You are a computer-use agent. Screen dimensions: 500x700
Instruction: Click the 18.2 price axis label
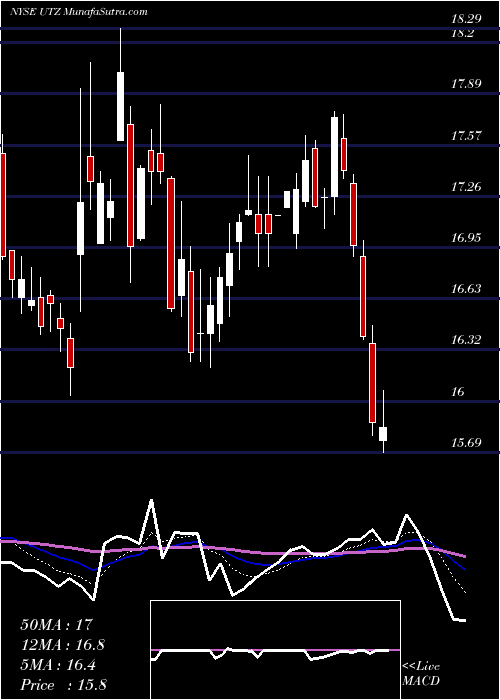[x=462, y=33]
